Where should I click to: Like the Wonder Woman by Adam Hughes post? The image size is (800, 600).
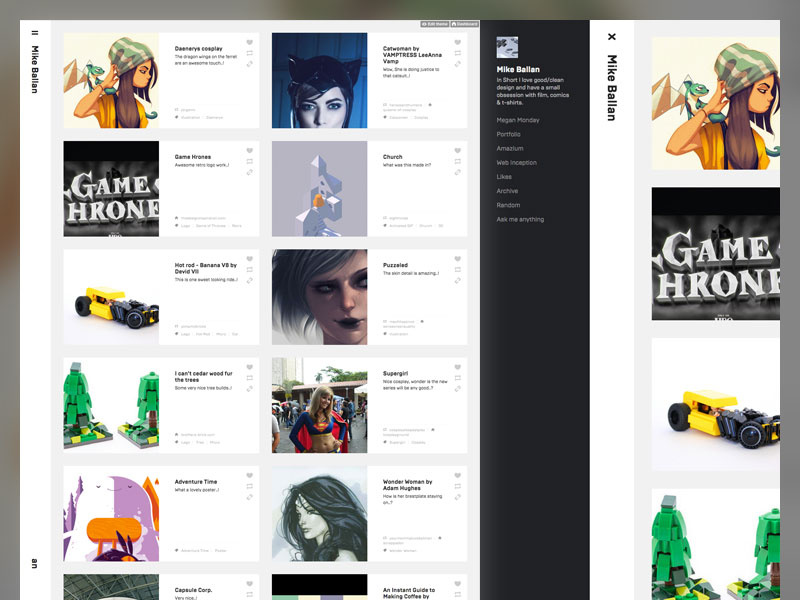(x=458, y=476)
